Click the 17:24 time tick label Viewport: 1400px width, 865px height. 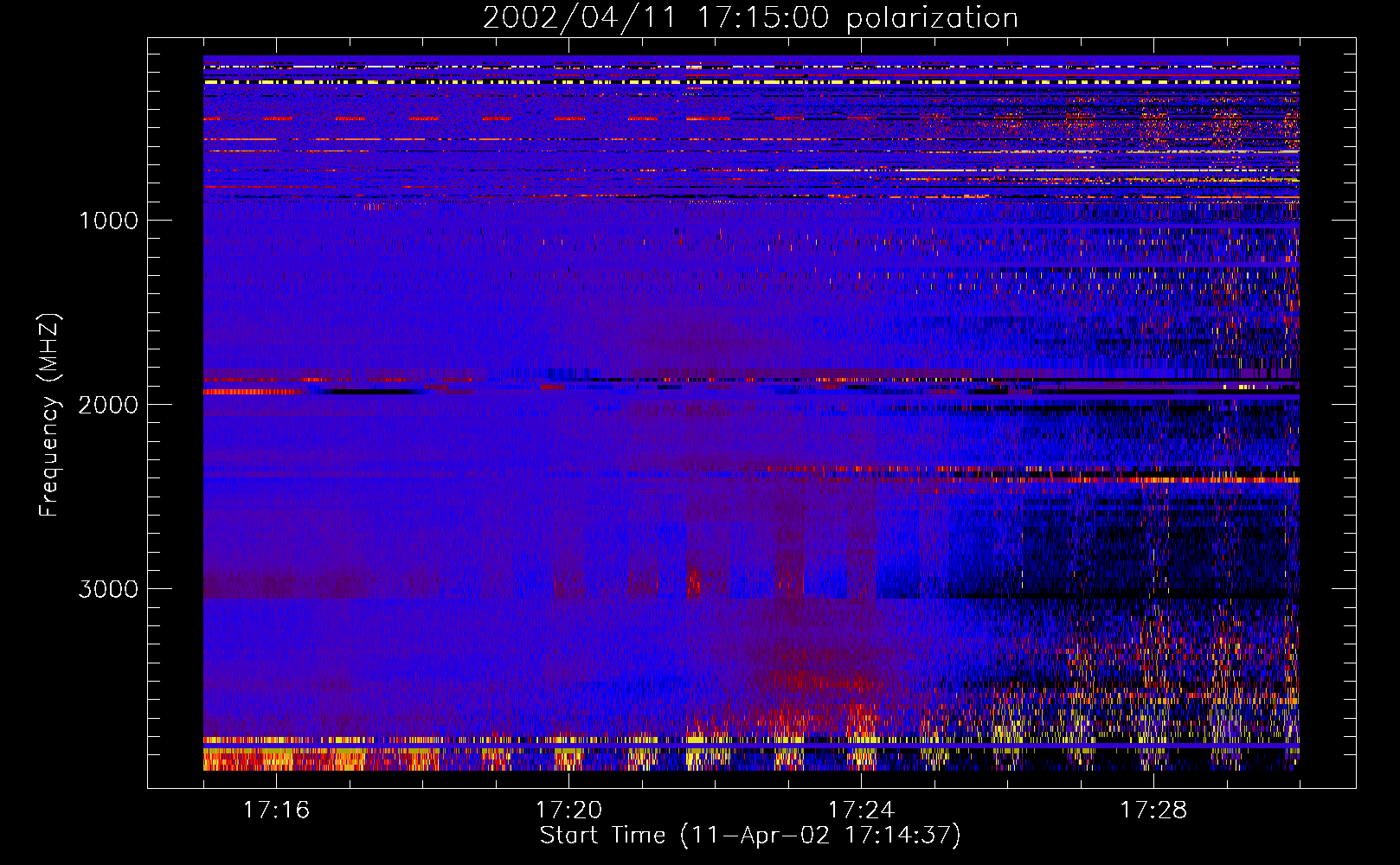point(861,810)
